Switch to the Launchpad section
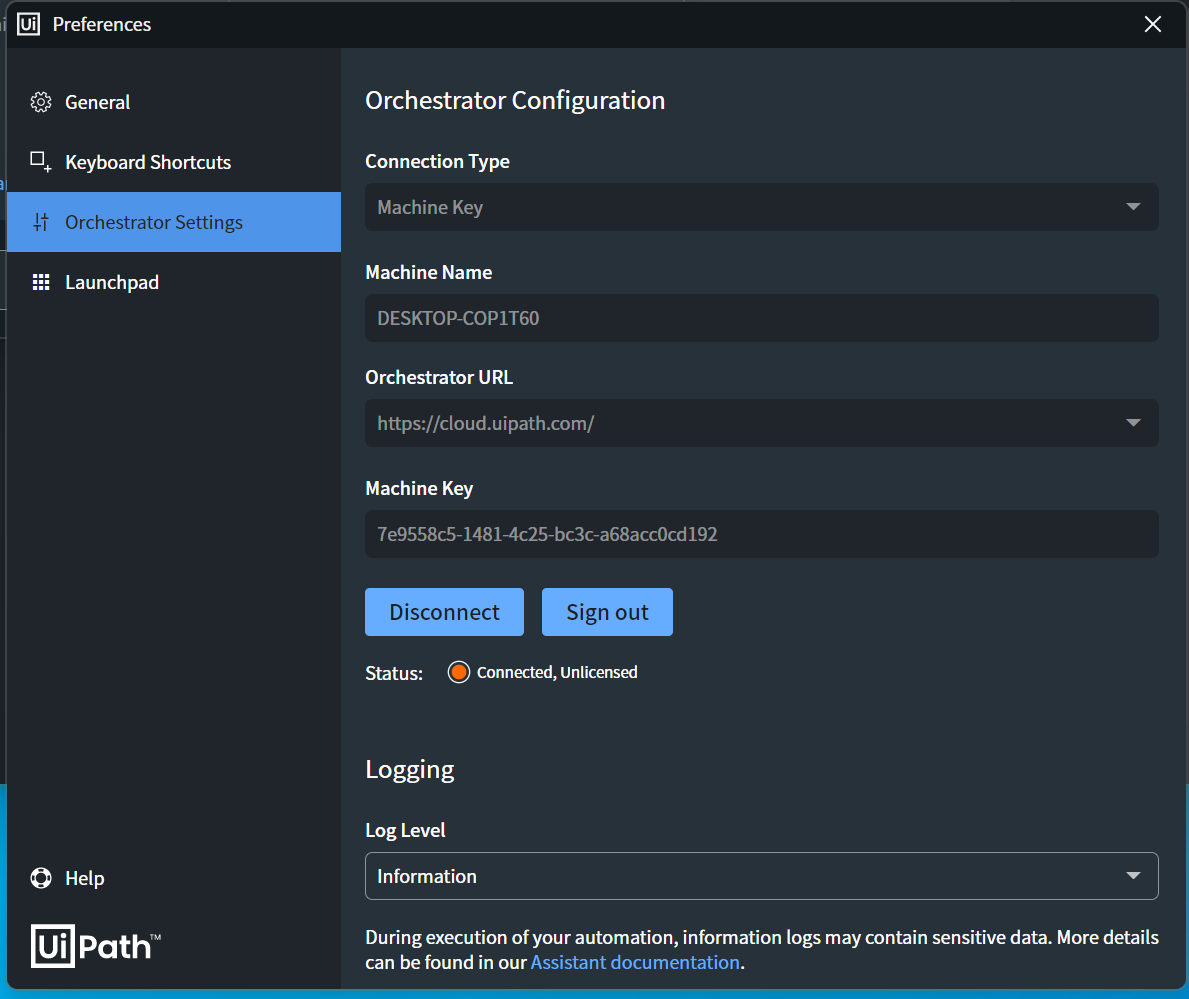1189x999 pixels. point(112,282)
